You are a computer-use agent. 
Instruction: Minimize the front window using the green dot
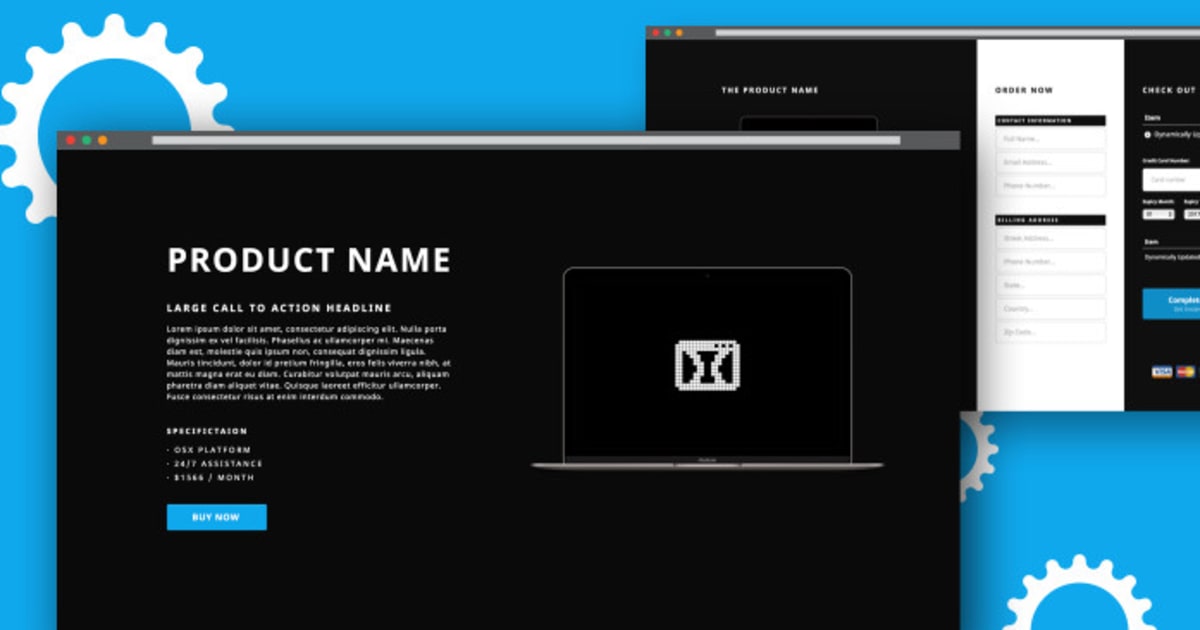tap(86, 140)
